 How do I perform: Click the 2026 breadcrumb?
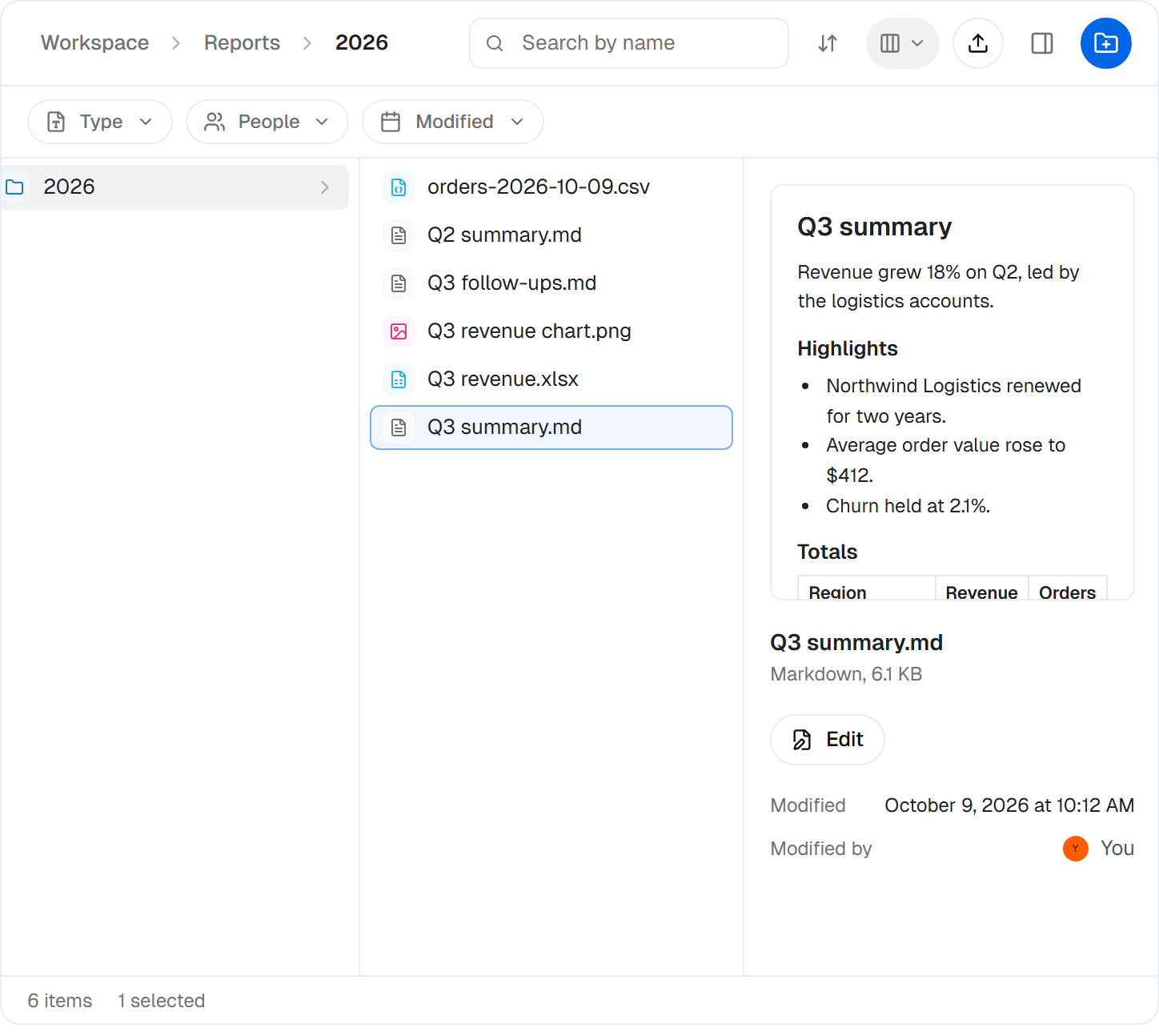(361, 42)
